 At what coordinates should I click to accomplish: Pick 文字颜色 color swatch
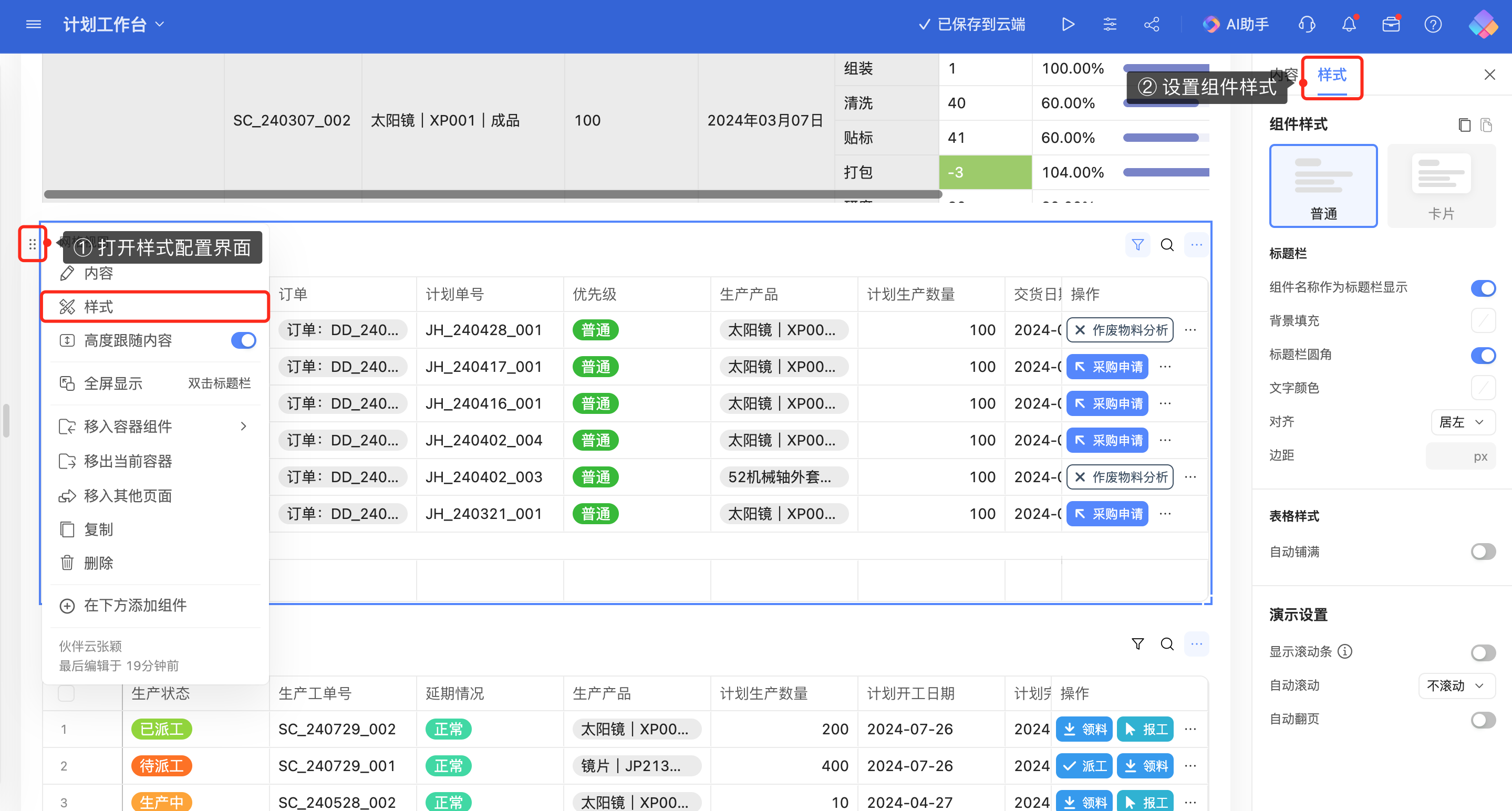tap(1483, 388)
